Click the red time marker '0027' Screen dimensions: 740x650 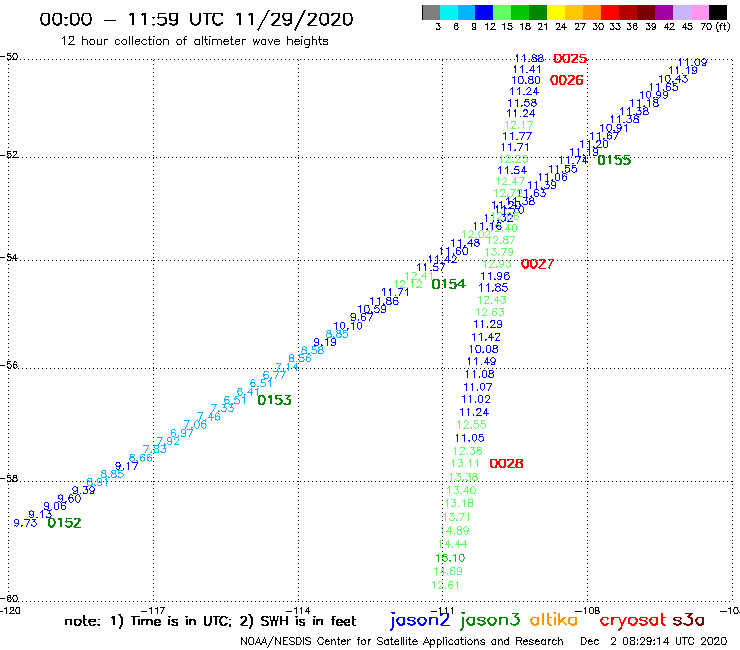tap(537, 264)
